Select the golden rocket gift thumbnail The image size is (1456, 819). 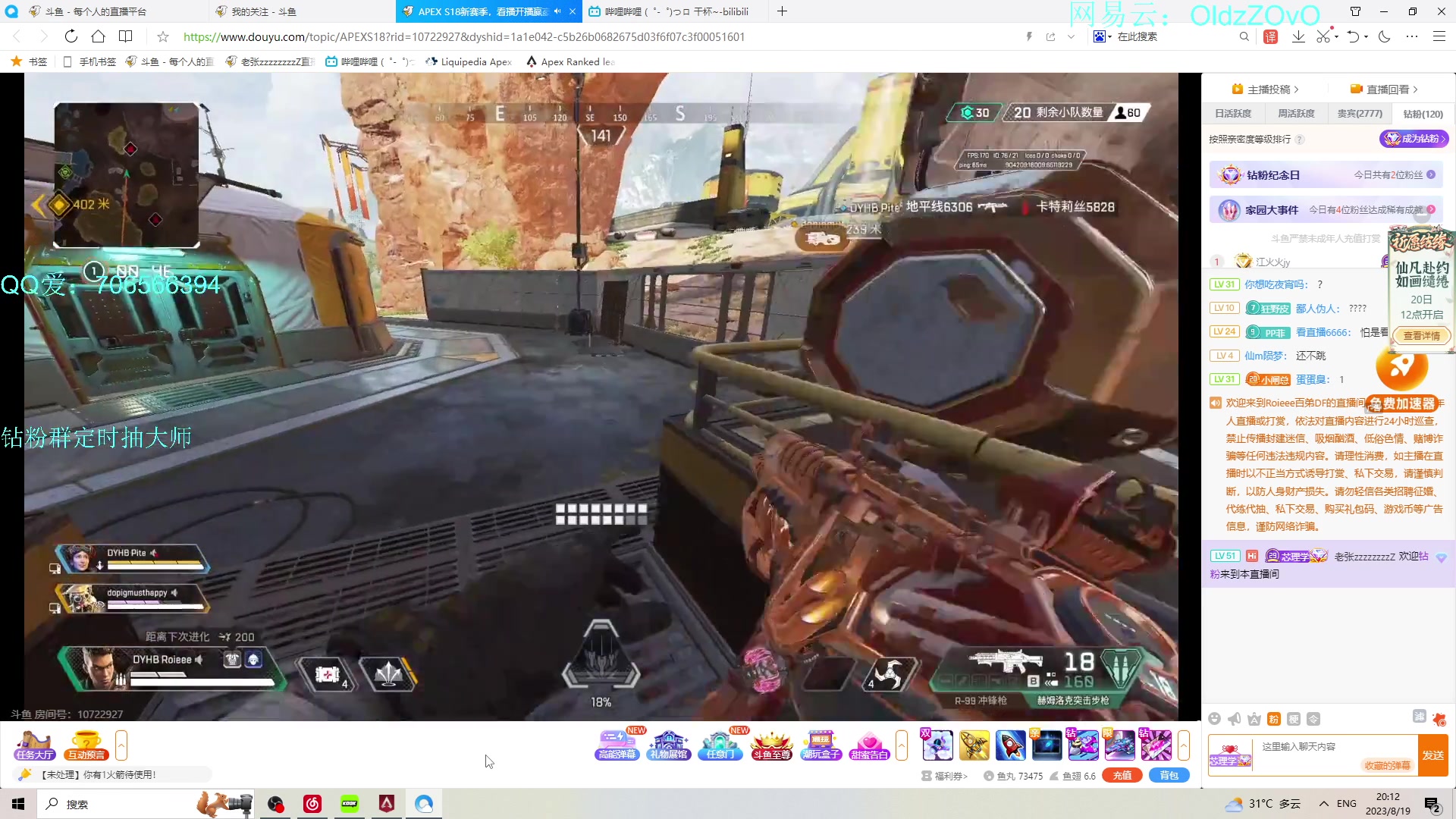point(974,745)
